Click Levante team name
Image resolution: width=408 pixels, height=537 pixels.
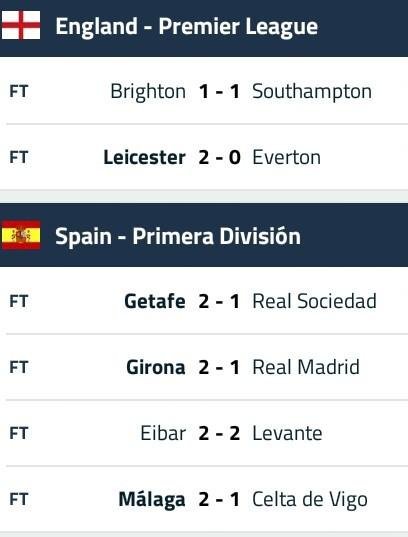click(x=287, y=434)
